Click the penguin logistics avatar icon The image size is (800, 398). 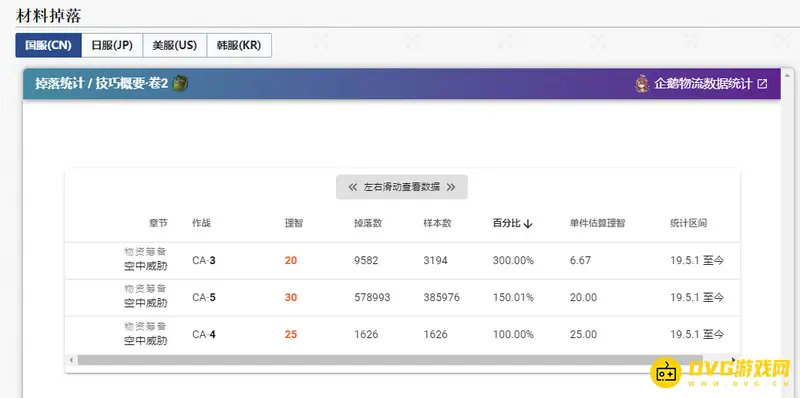(x=642, y=84)
